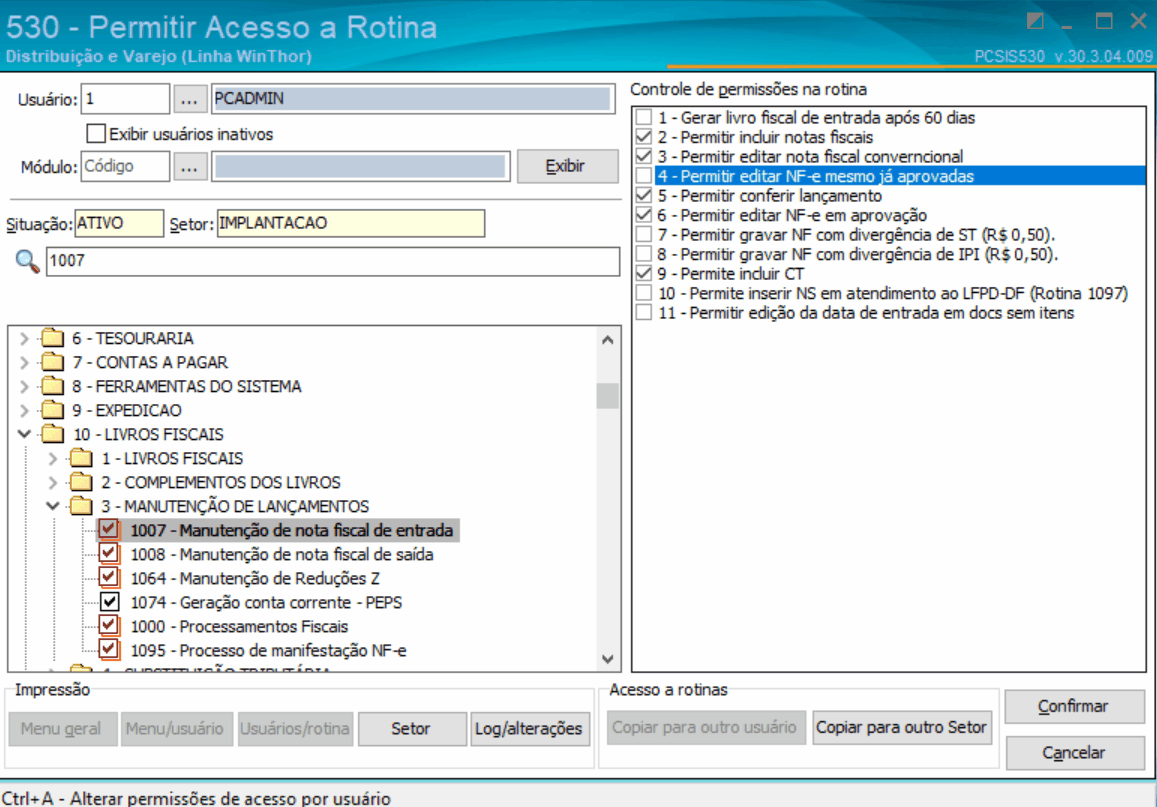Select 1064 - Manutenção de Reduções Z
This screenshot has width=1157, height=807.
click(x=255, y=578)
